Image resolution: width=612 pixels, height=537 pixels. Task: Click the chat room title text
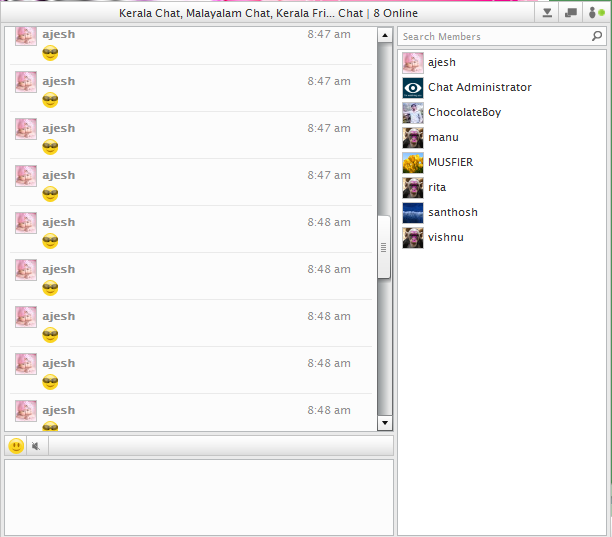pos(241,13)
